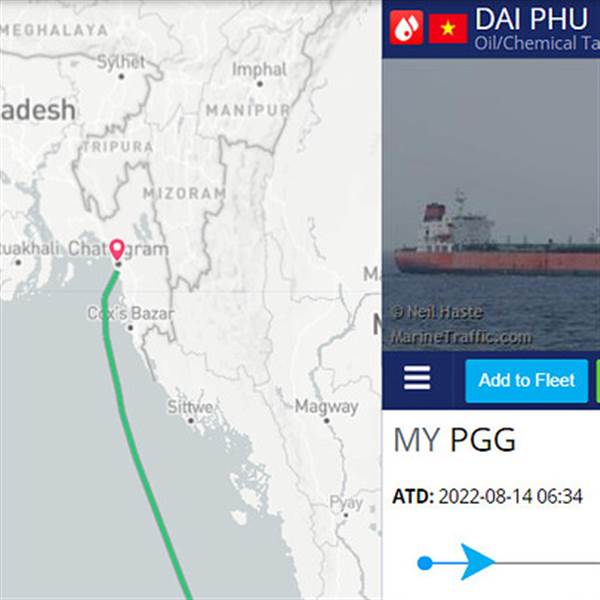Click the ATD departure time text
This screenshot has width=600, height=600.
(x=488, y=496)
